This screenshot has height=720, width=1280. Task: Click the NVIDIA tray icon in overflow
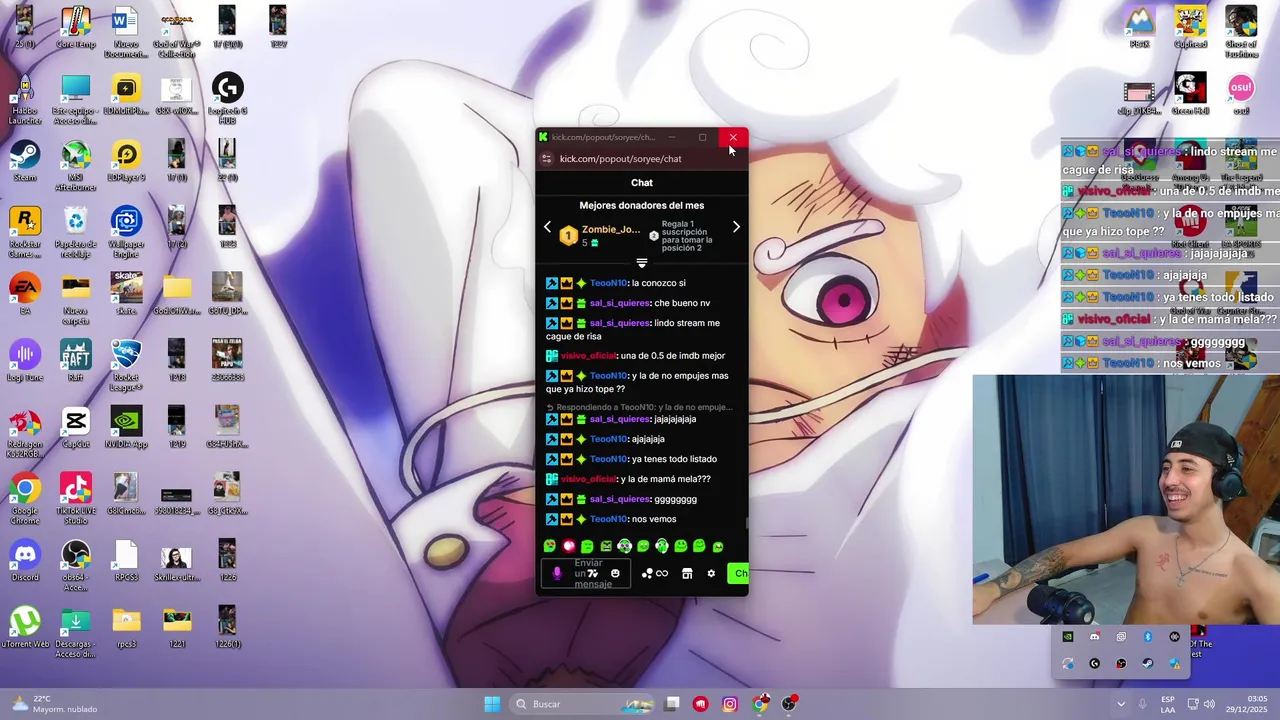point(1068,637)
